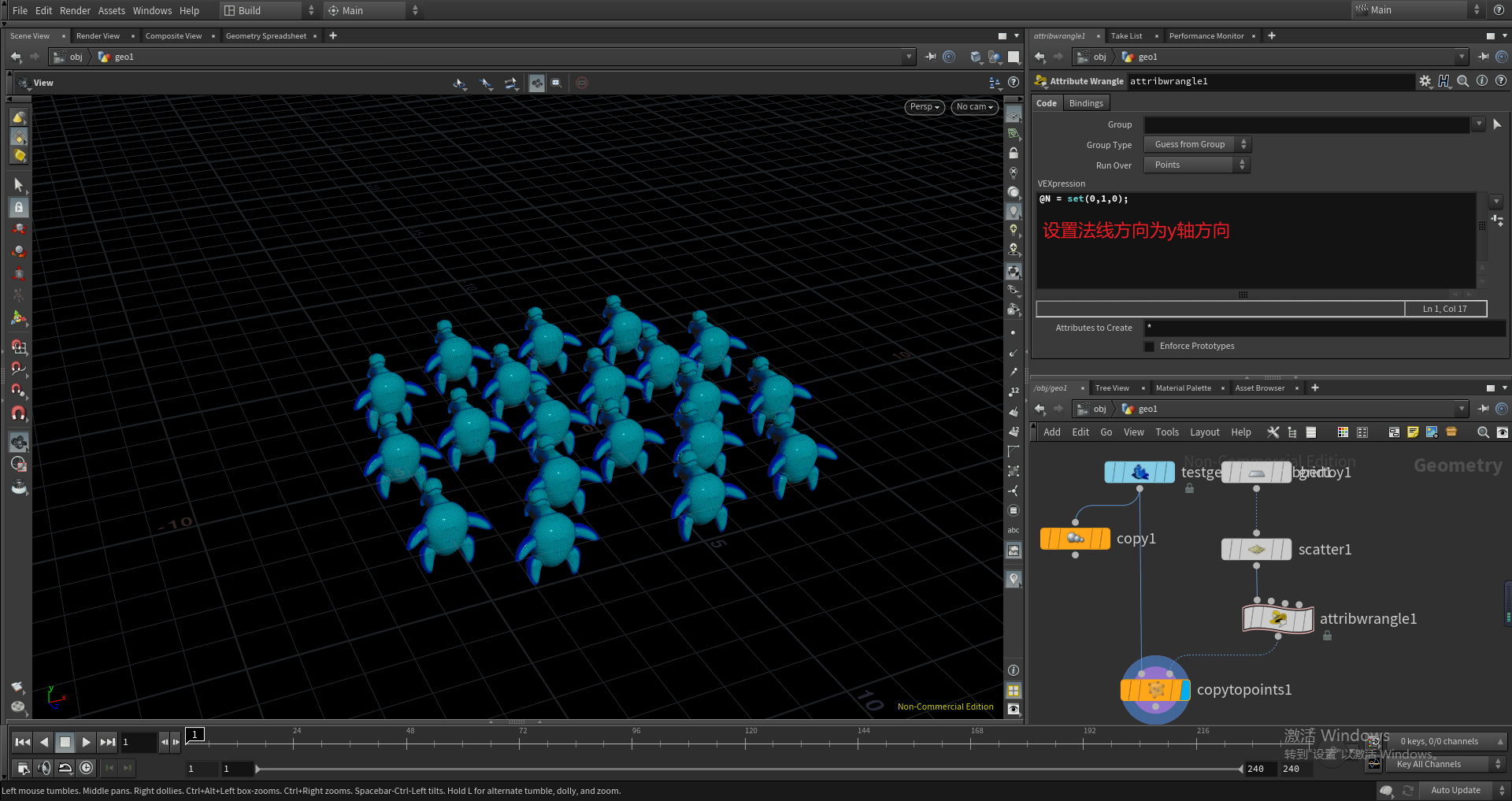Select the copytopoints1 node
This screenshot has height=801, width=1512.
(x=1154, y=690)
